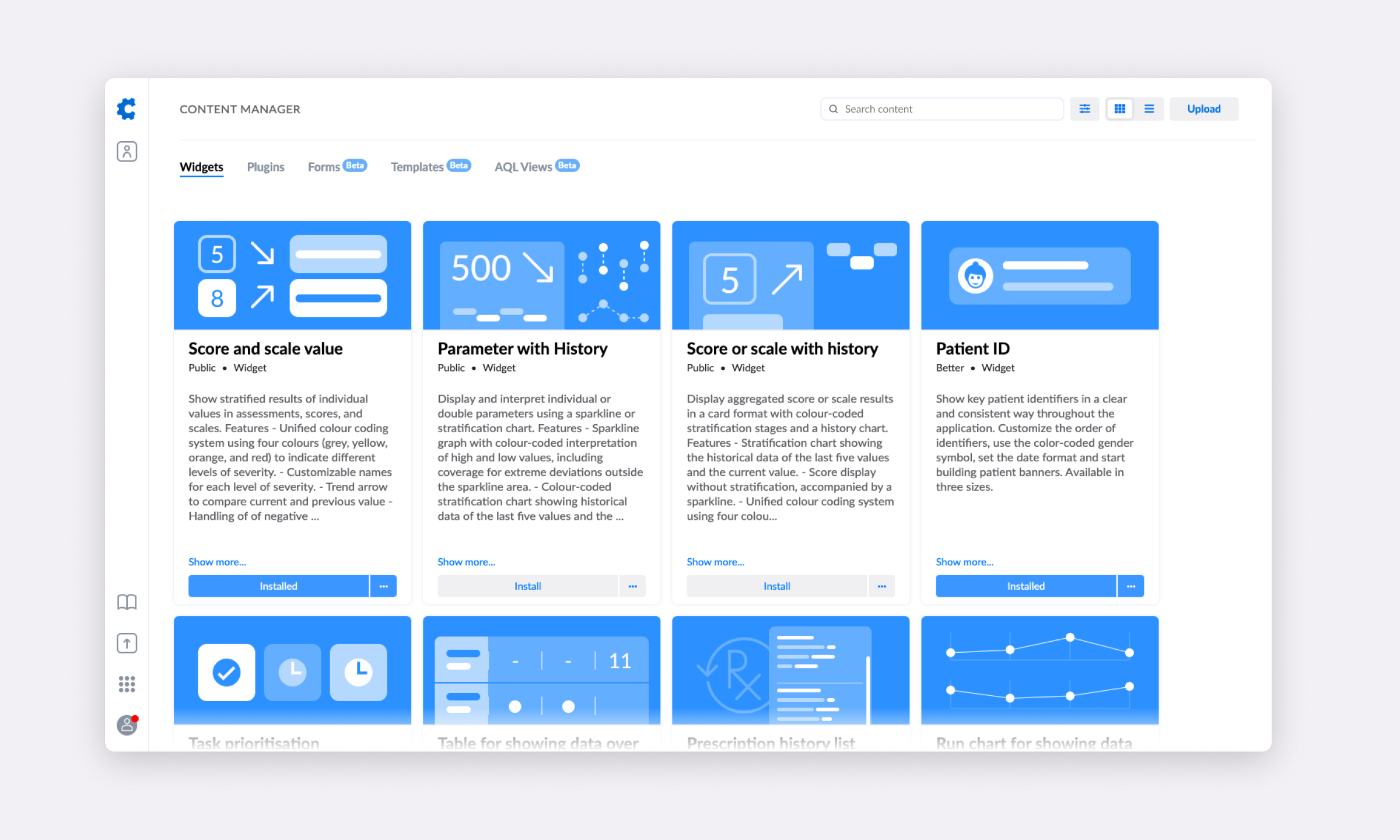Click the settings gear icon
This screenshot has height=840, width=1400.
(x=126, y=109)
